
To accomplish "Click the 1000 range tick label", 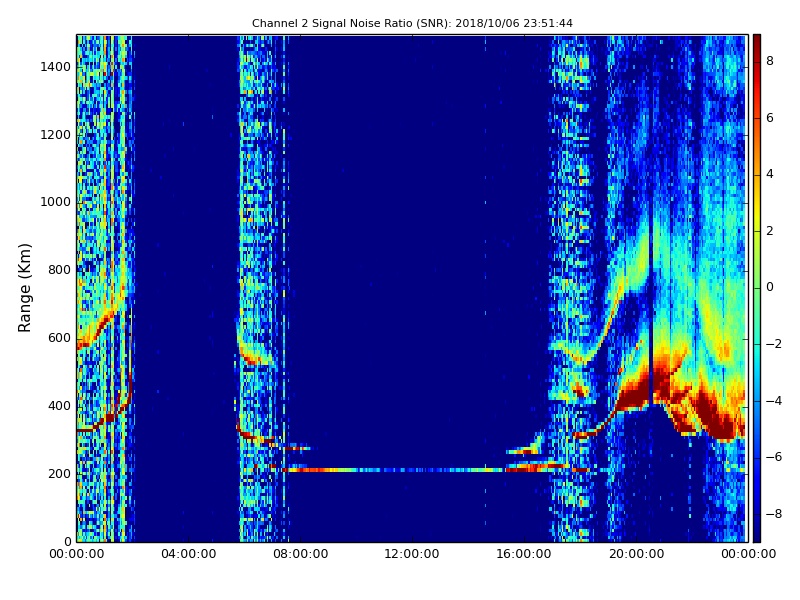I will pos(56,202).
